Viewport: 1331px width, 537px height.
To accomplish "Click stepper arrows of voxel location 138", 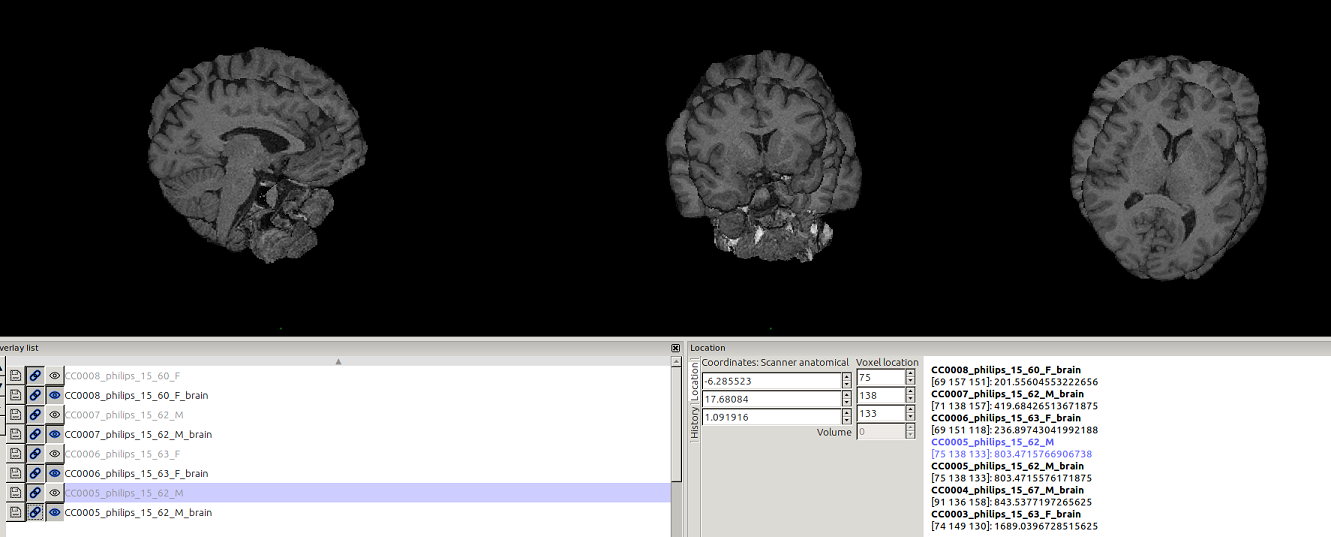I will pos(910,396).
